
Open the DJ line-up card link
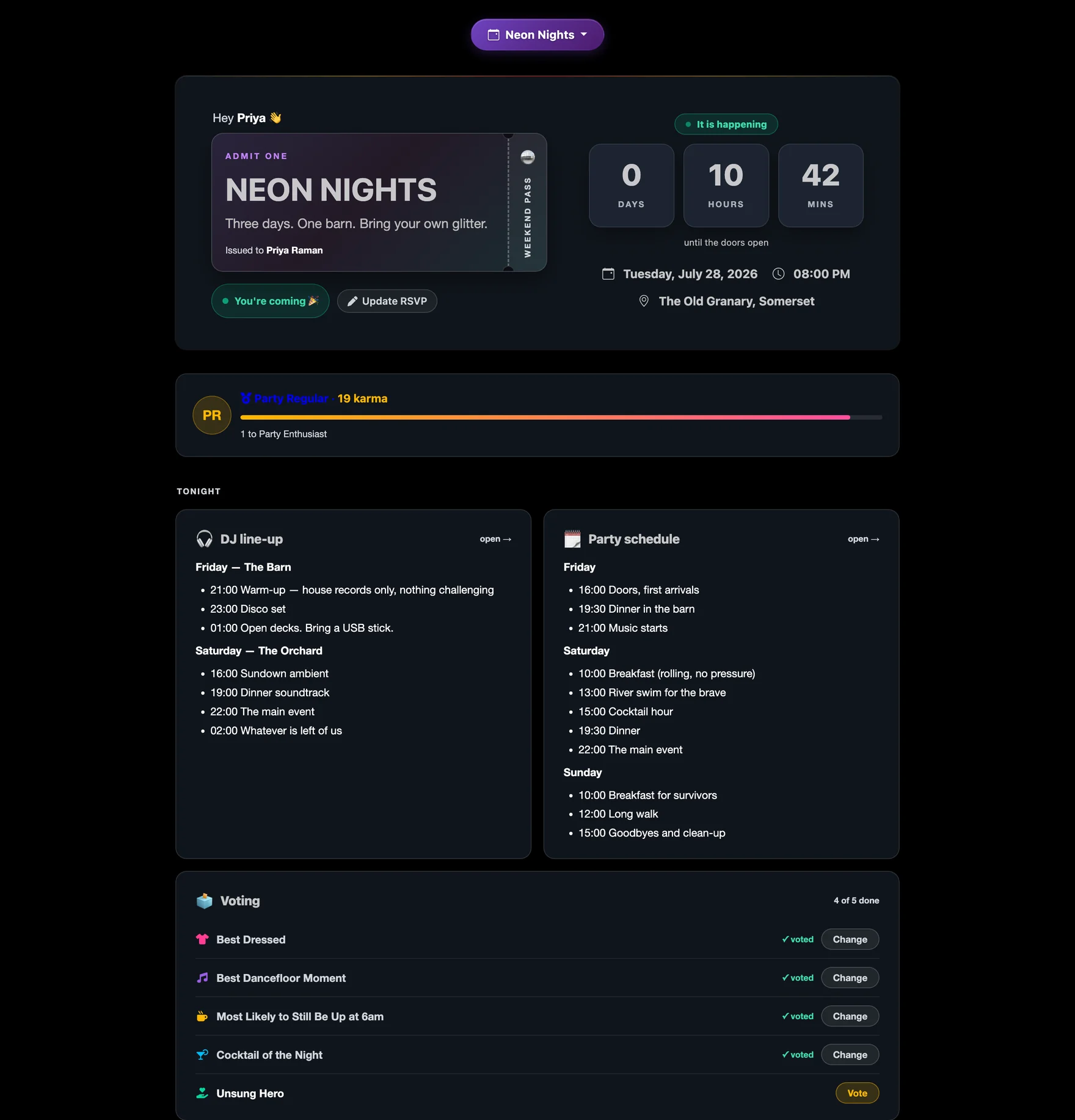495,539
